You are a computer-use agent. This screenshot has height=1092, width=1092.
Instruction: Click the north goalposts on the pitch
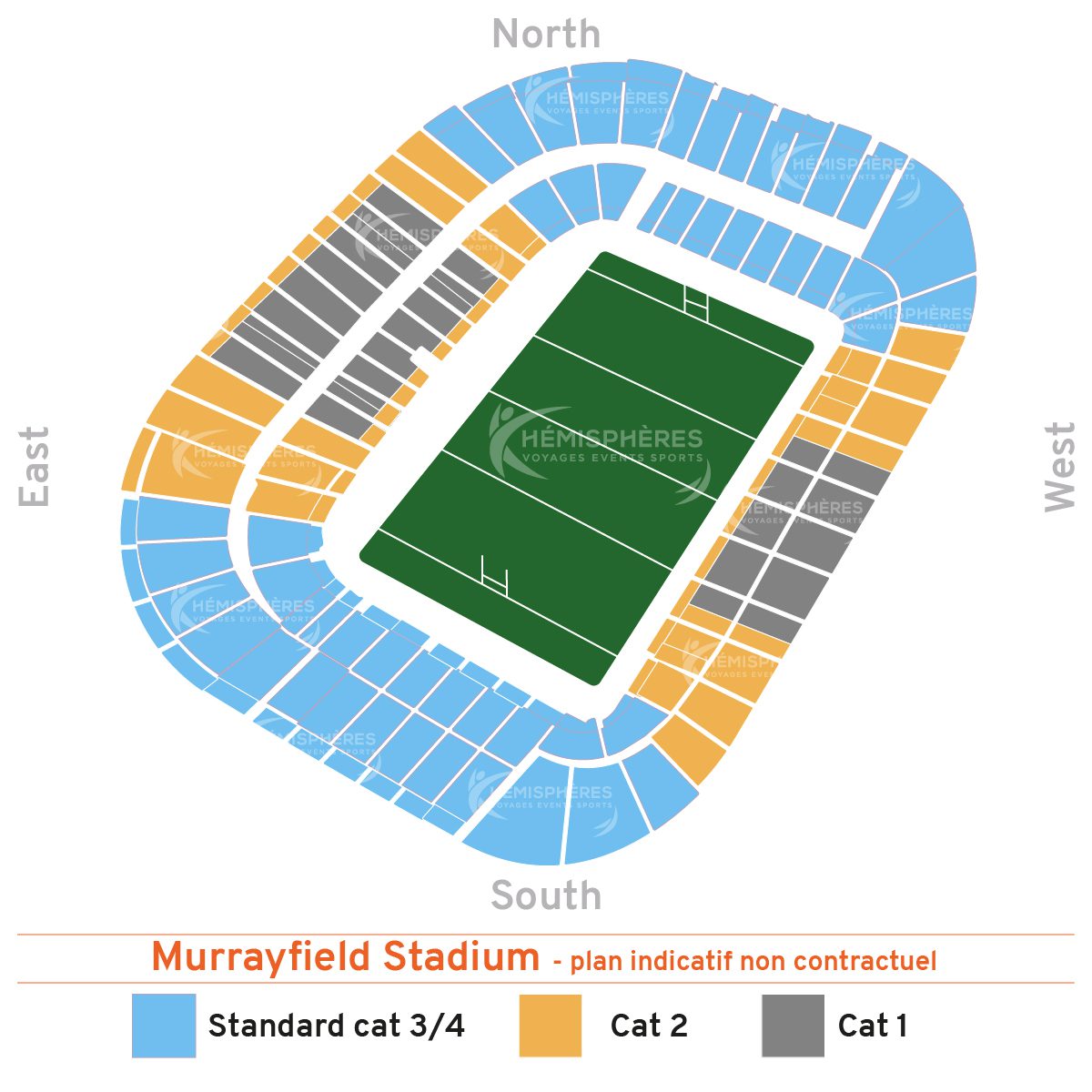click(695, 300)
